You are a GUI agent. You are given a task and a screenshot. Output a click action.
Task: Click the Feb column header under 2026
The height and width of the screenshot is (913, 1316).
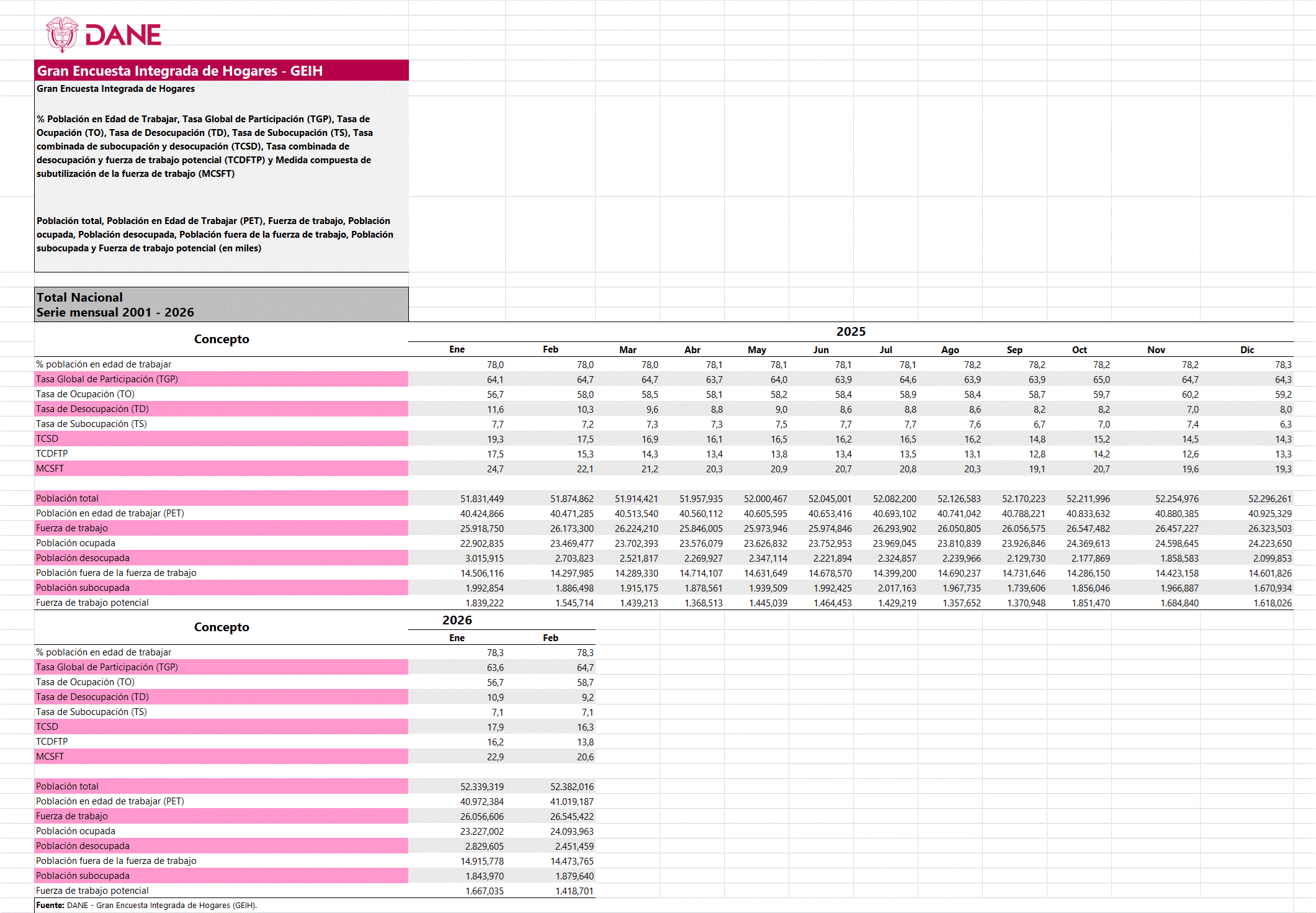(550, 638)
